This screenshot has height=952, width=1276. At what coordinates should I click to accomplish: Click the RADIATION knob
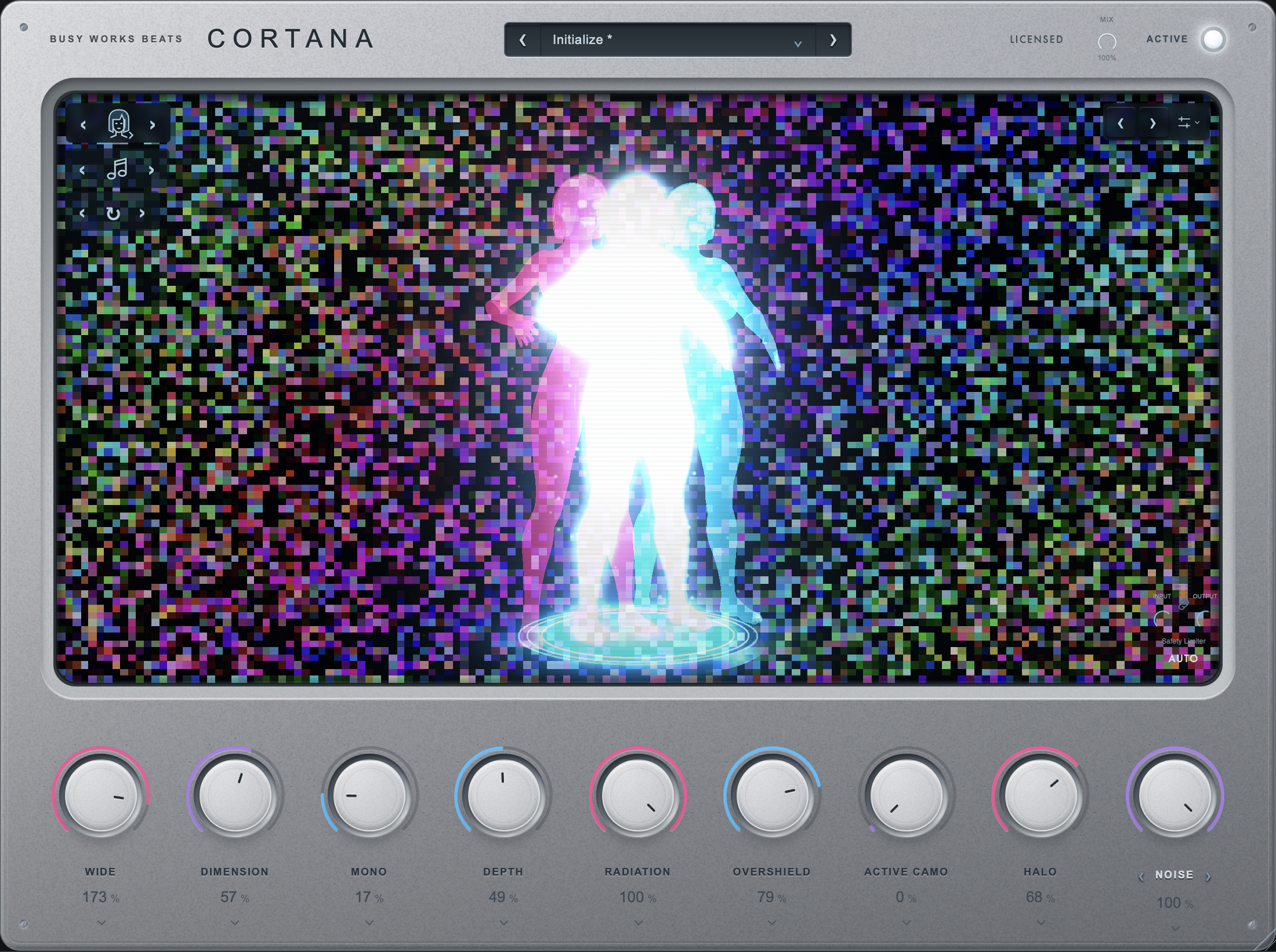(x=638, y=796)
